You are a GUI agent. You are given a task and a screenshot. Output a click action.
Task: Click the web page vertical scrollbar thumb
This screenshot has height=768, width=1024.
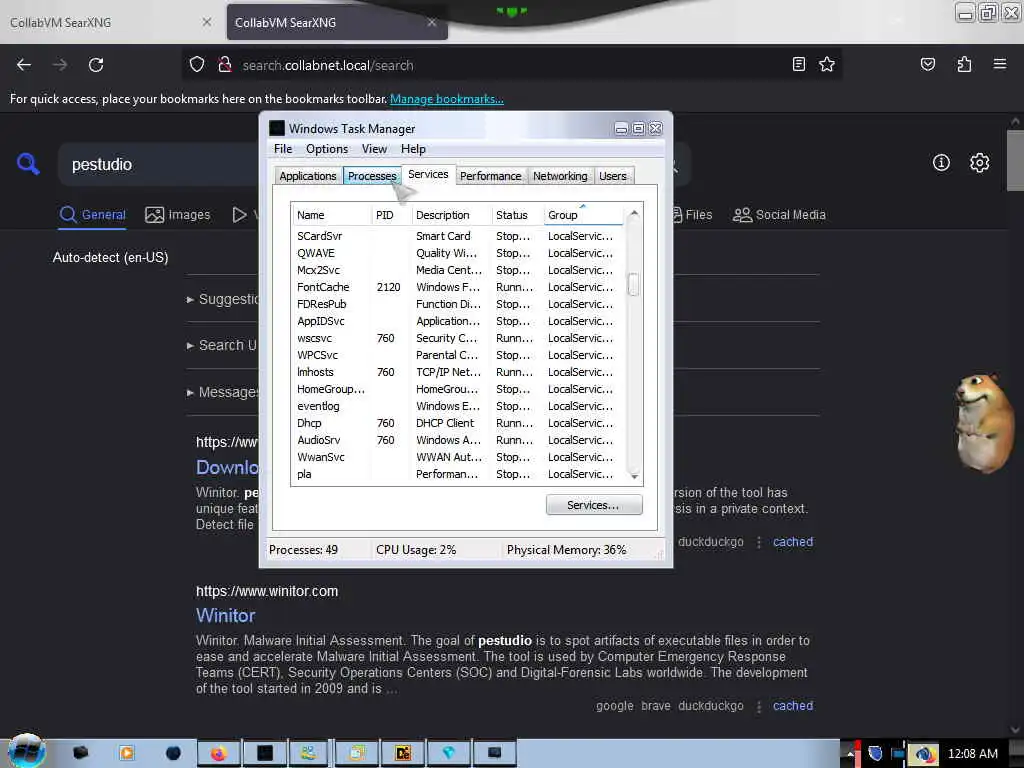(x=1014, y=160)
